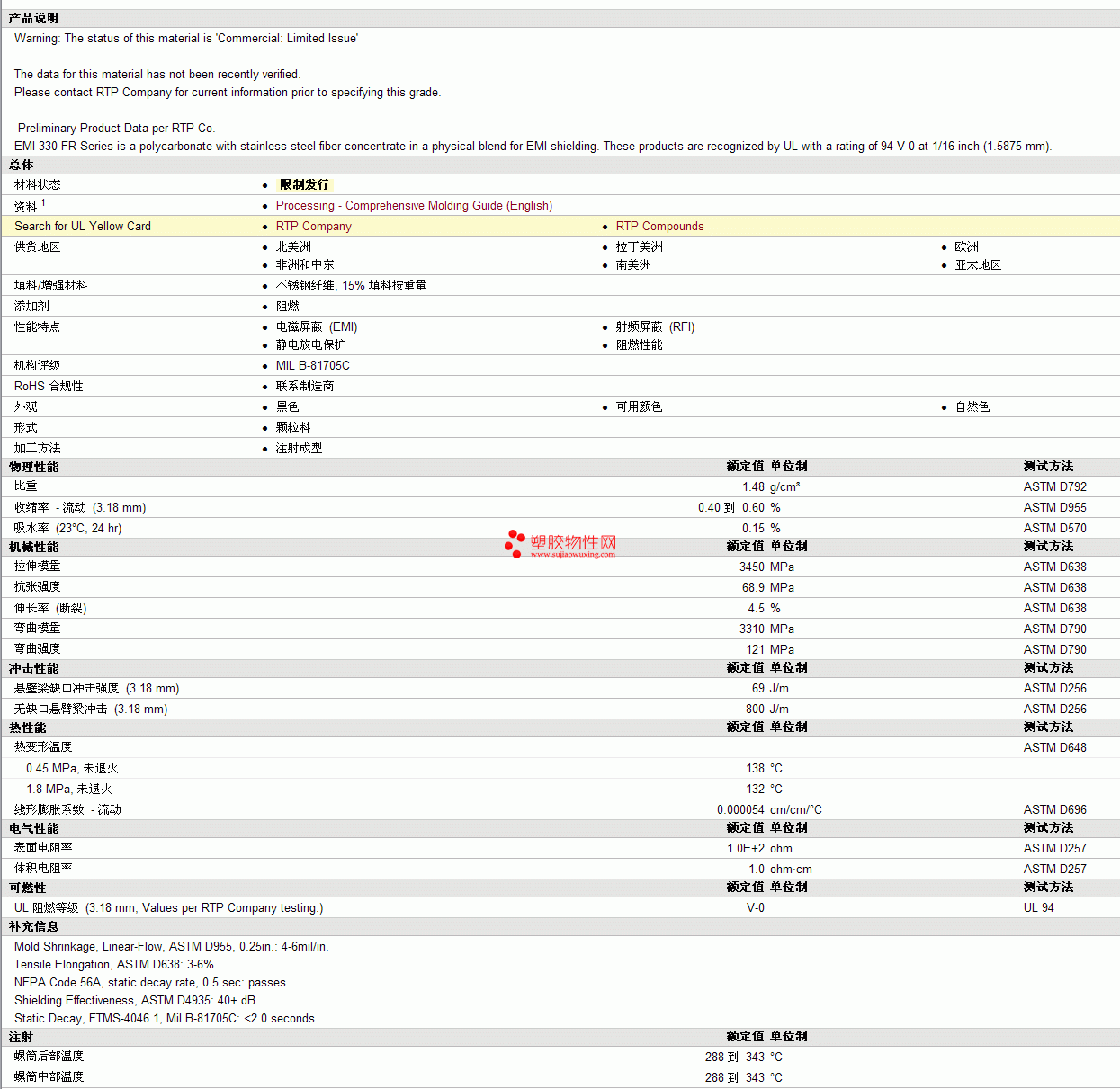Select '亚太地区' in the supply regions
Image resolution: width=1120 pixels, height=1089 pixels.
pos(978,264)
